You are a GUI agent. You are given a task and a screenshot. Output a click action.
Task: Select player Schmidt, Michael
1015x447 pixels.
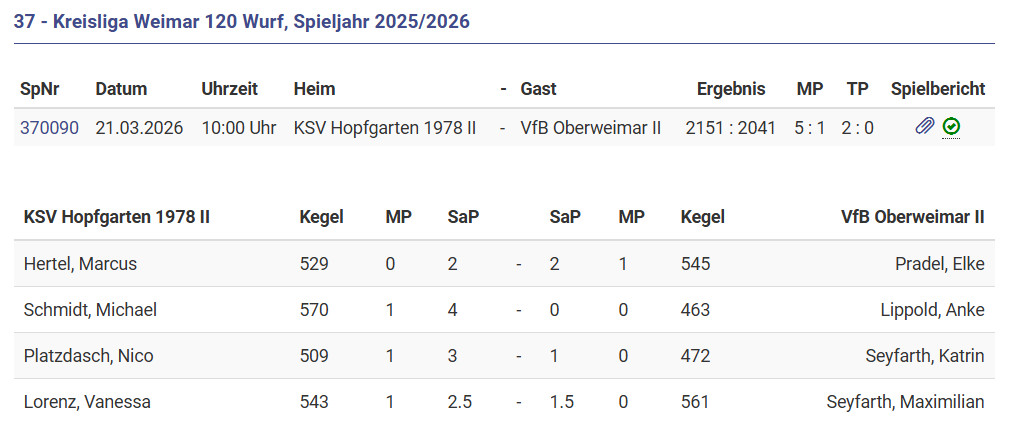[90, 310]
